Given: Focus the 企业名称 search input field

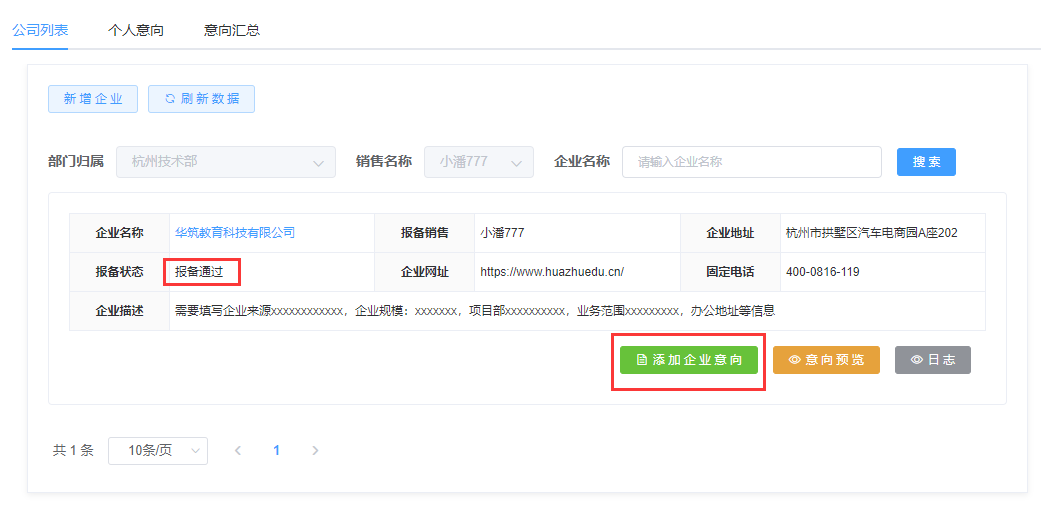Looking at the screenshot, I should [x=751, y=162].
